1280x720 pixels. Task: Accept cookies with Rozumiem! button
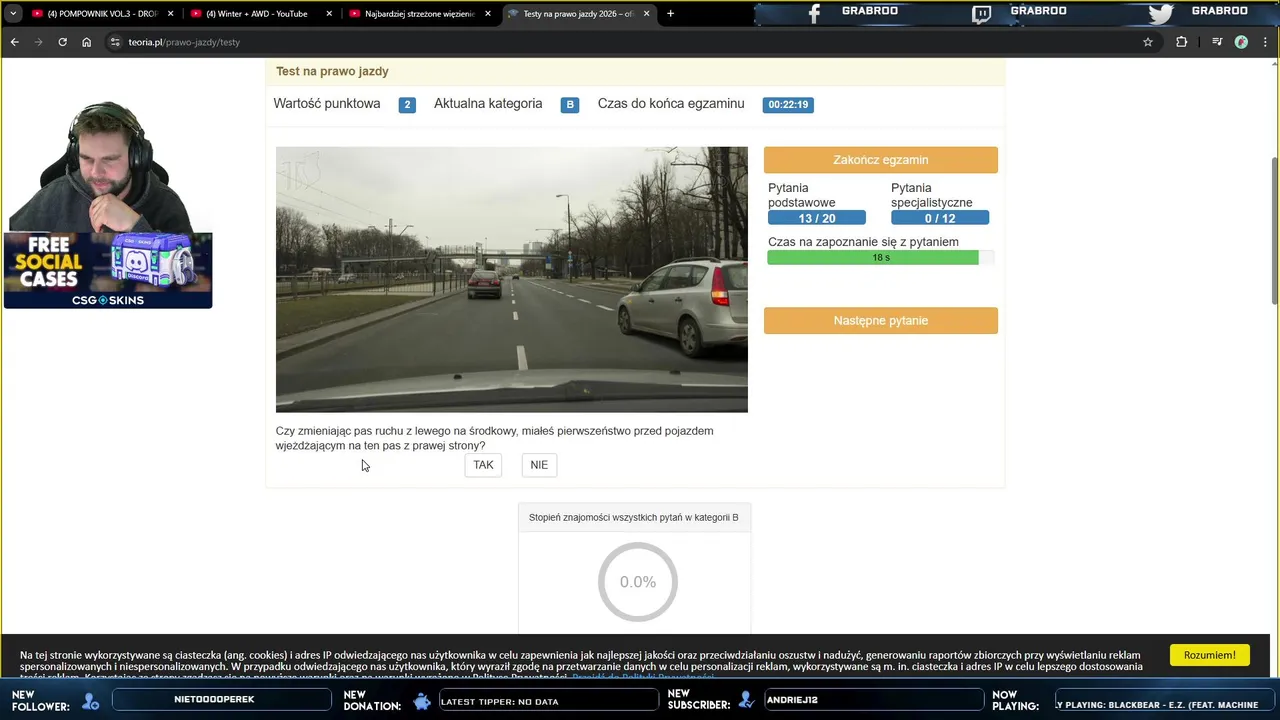(x=1210, y=655)
